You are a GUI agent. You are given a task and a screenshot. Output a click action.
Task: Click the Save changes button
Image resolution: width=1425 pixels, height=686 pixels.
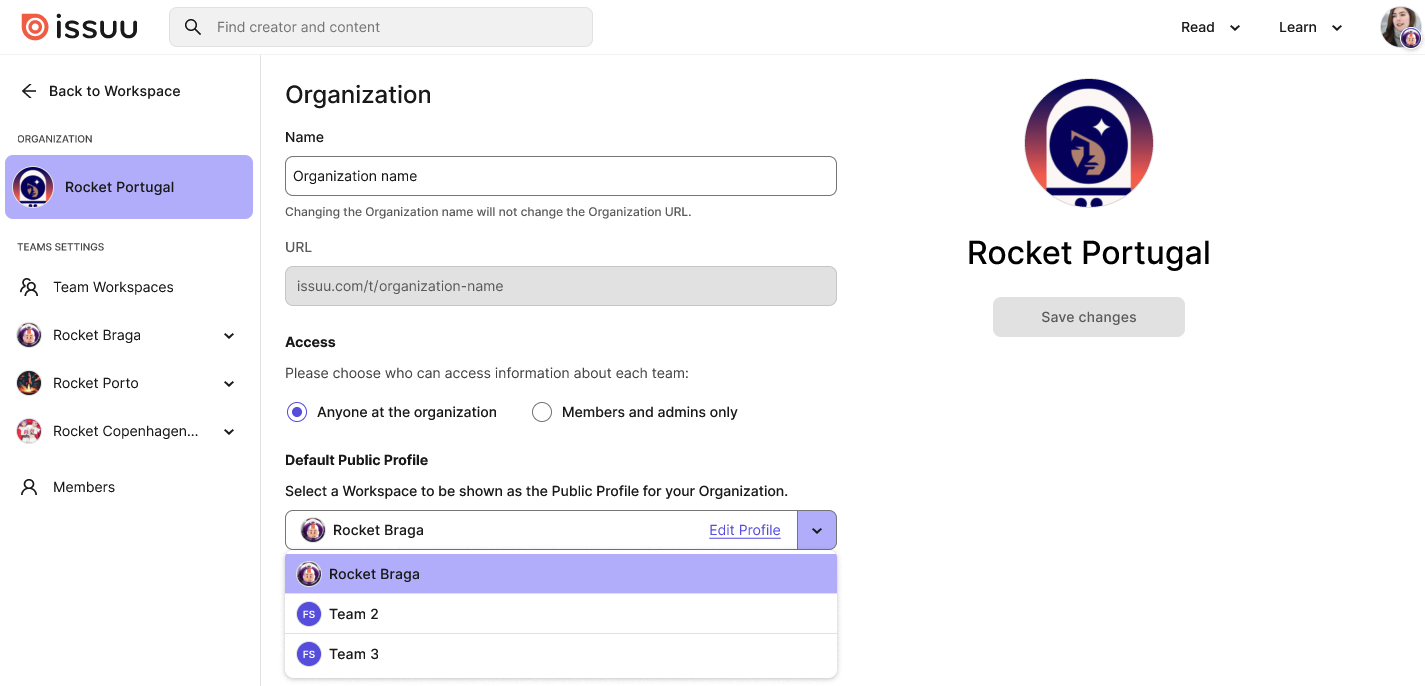tap(1089, 317)
